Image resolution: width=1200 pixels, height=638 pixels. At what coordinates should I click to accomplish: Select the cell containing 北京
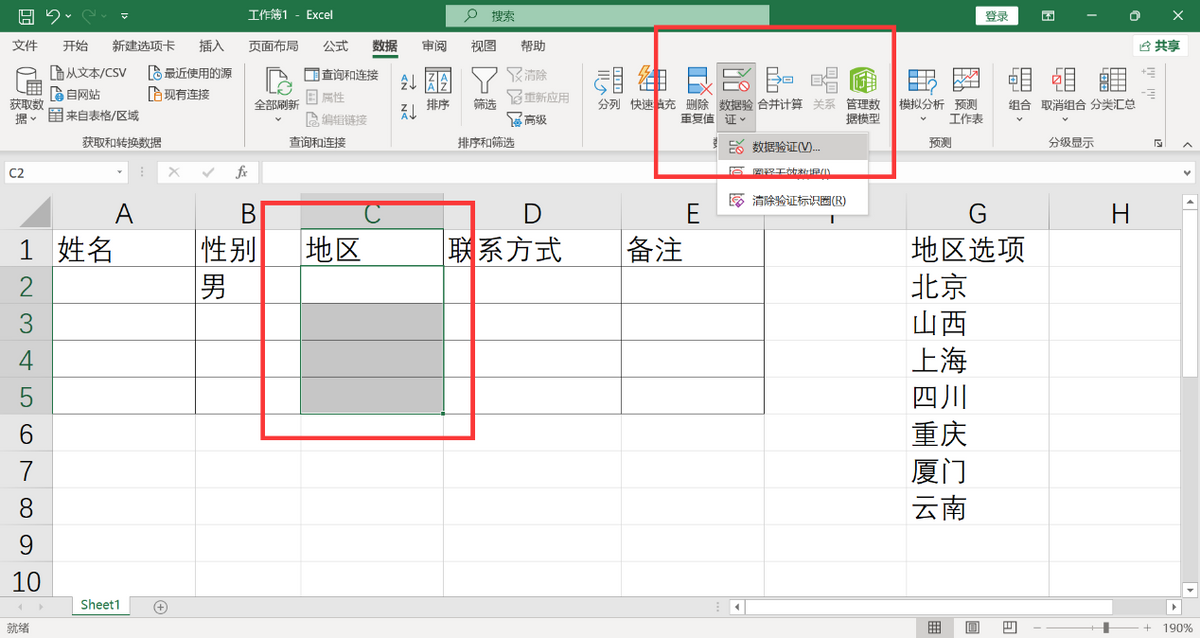(x=977, y=286)
